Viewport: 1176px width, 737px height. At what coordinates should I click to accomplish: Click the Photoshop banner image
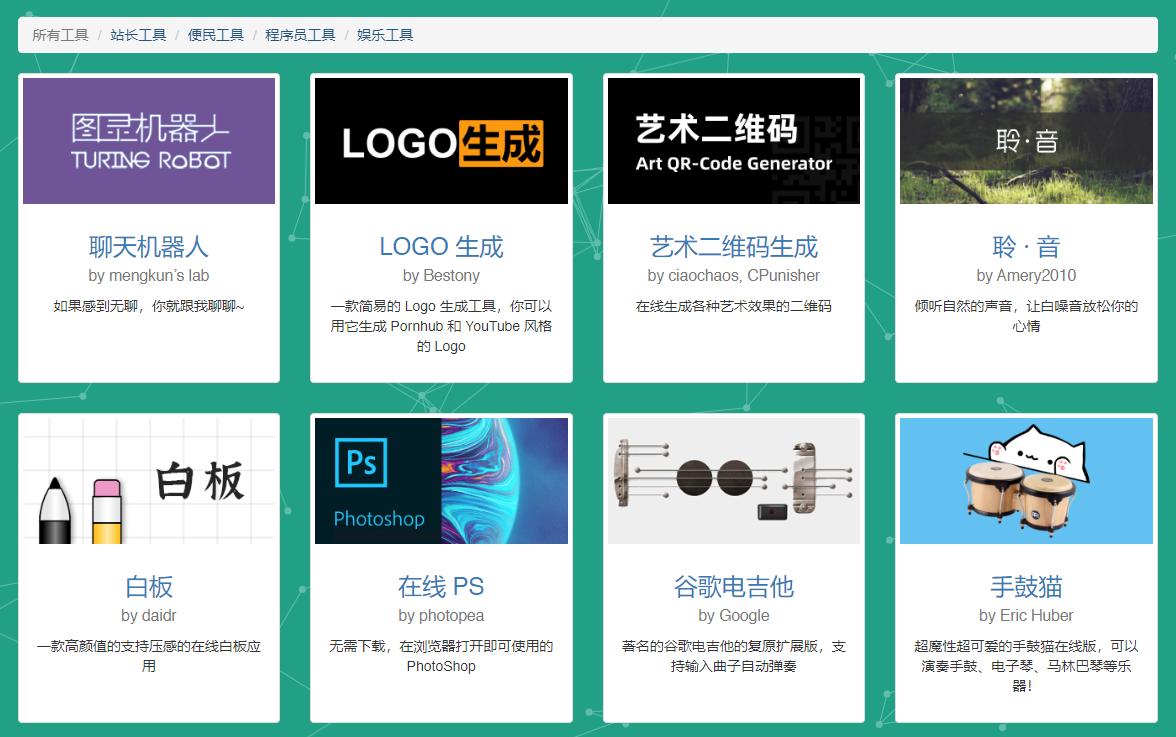(440, 480)
